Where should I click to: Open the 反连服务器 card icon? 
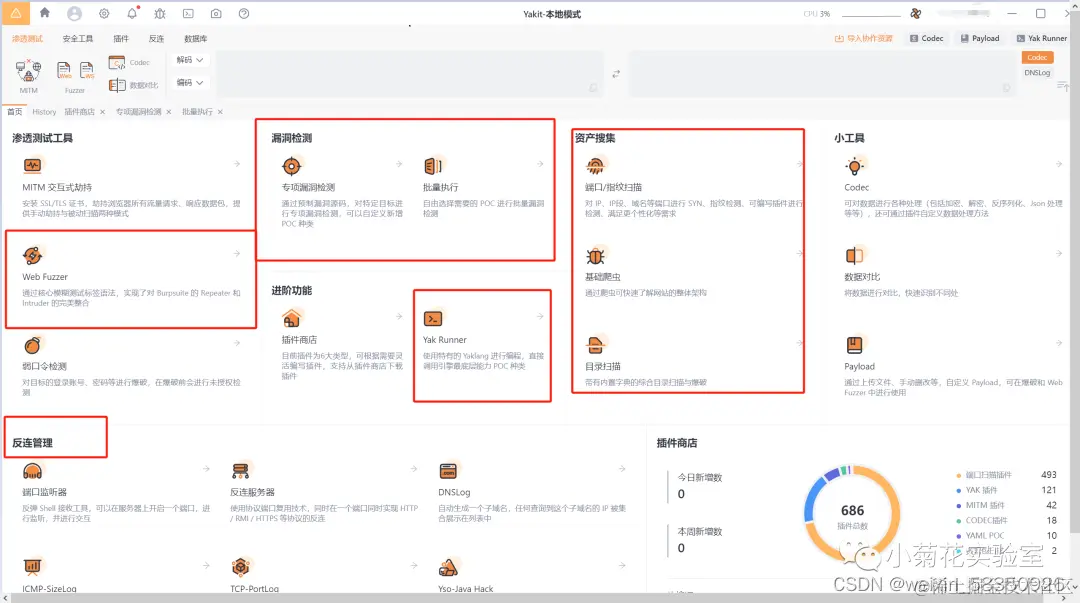pos(240,471)
